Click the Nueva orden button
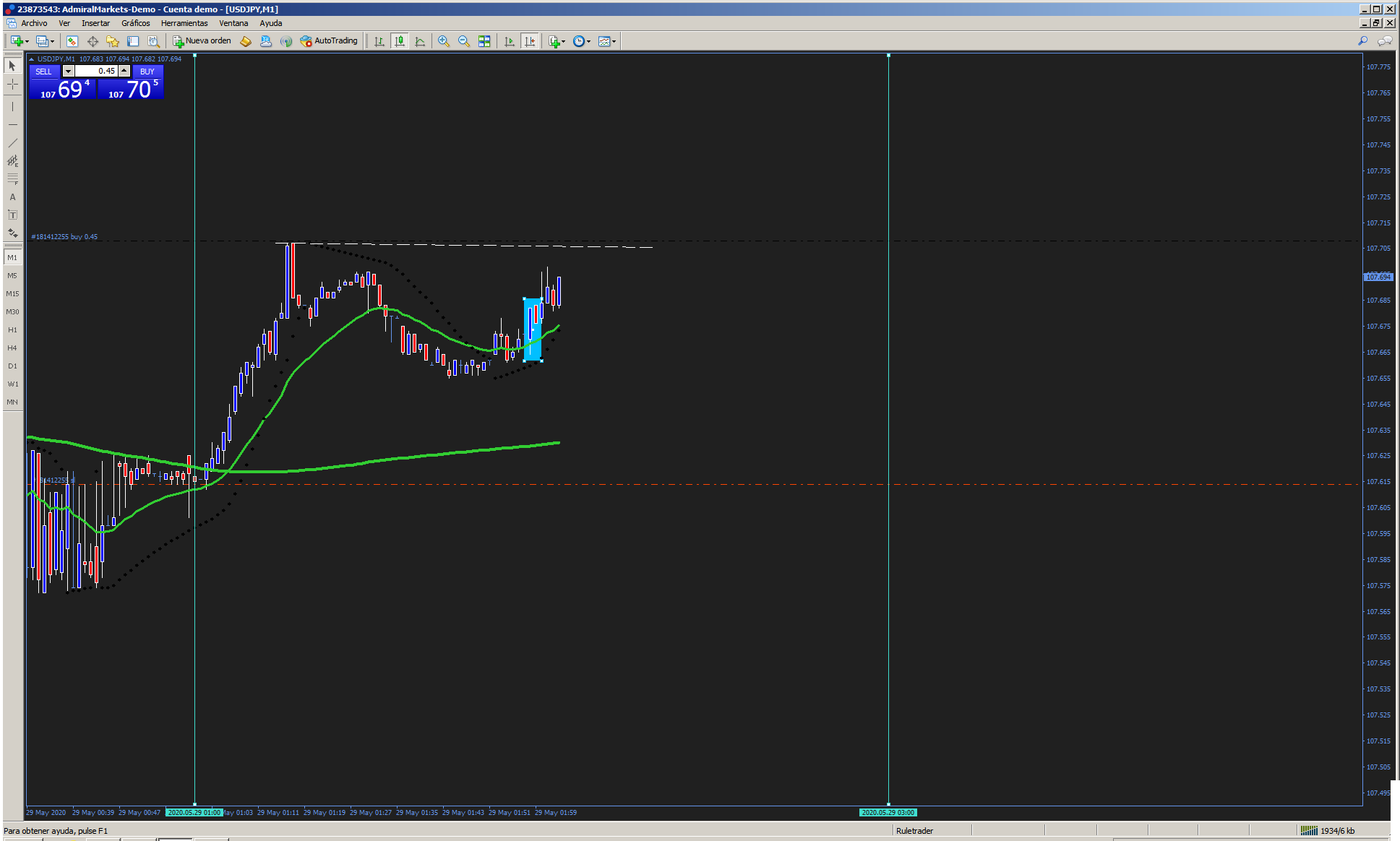This screenshot has height=841, width=1400. click(x=202, y=41)
